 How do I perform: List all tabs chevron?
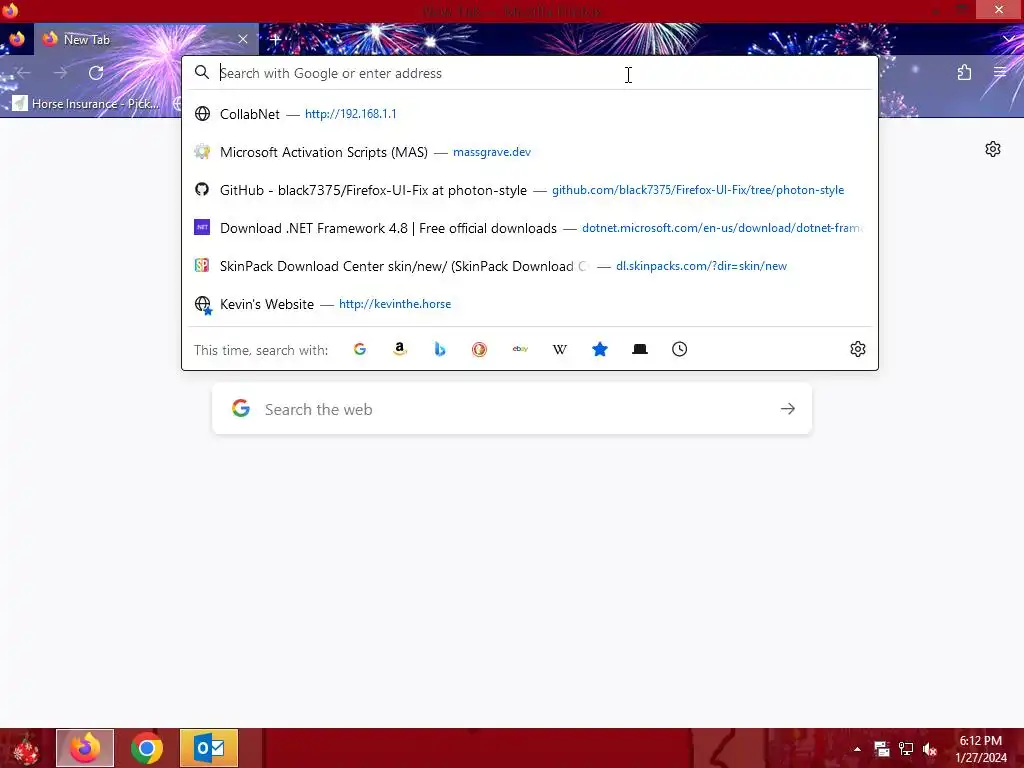(1009, 39)
